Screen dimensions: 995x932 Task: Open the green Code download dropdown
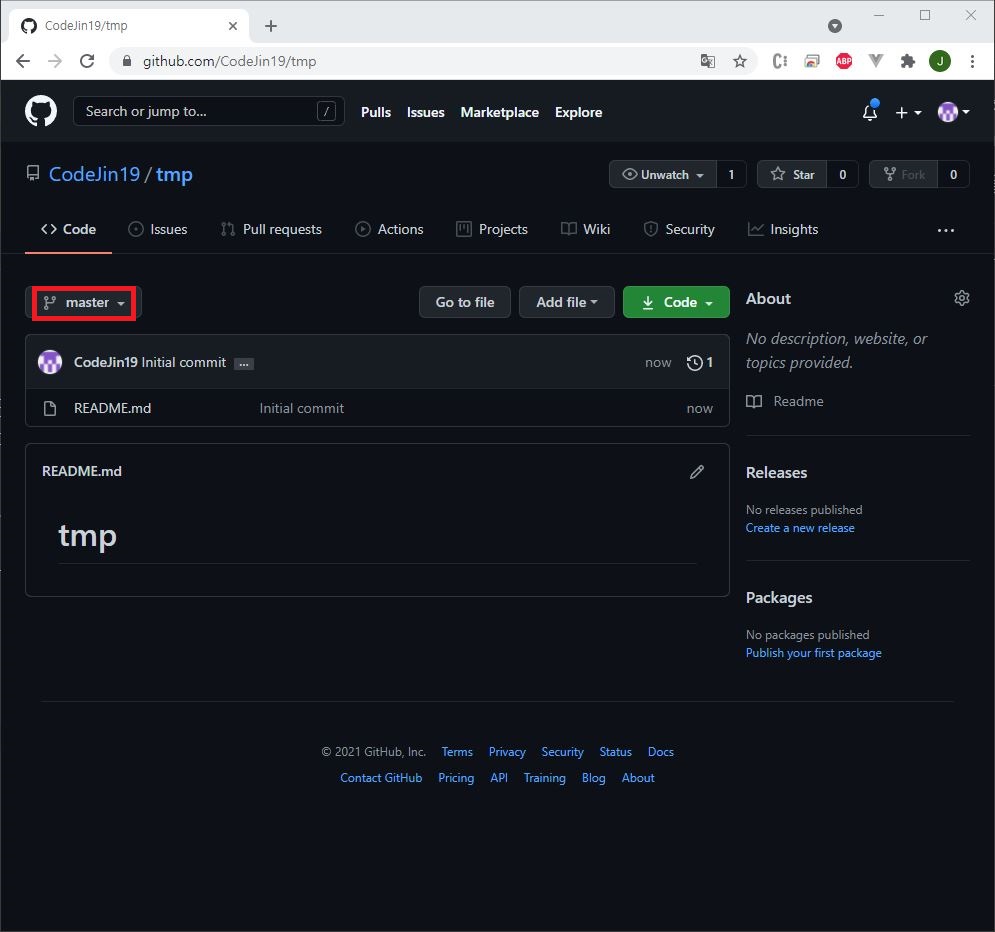tap(676, 302)
